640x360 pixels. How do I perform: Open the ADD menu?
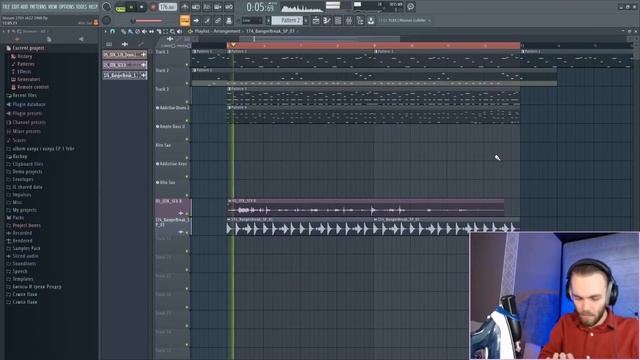coord(24,7)
